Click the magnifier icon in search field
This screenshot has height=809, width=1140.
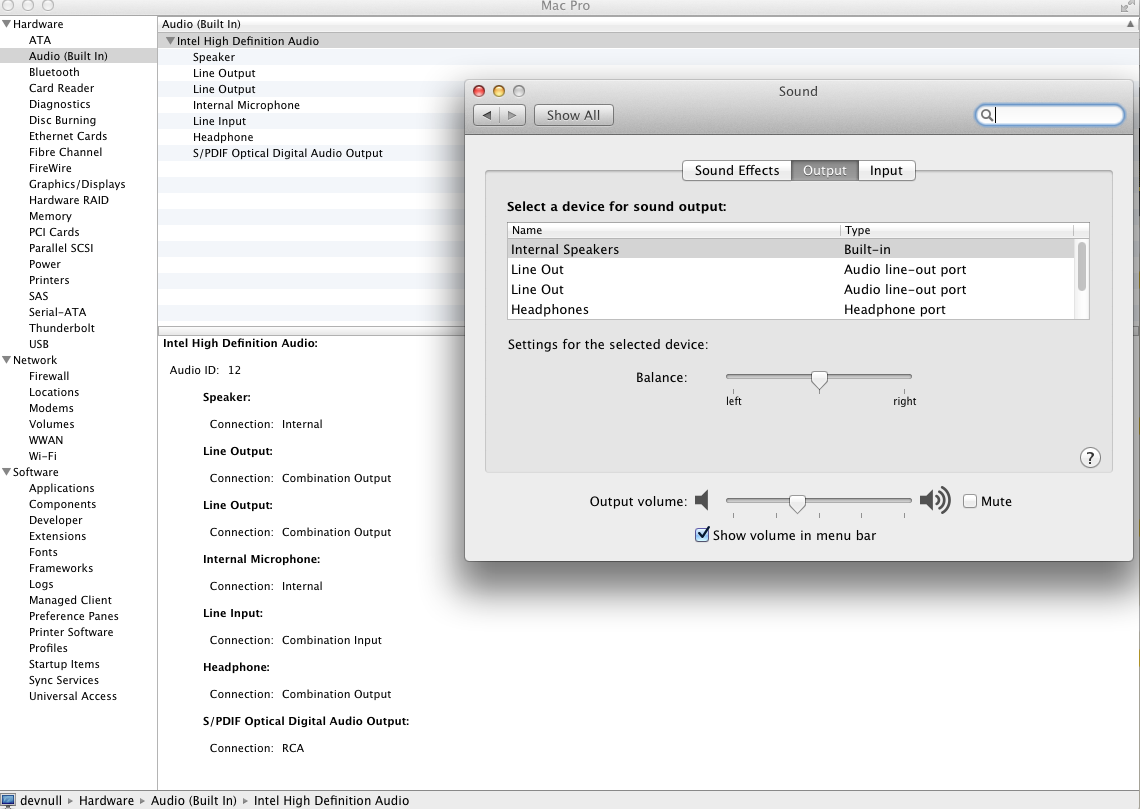[987, 115]
